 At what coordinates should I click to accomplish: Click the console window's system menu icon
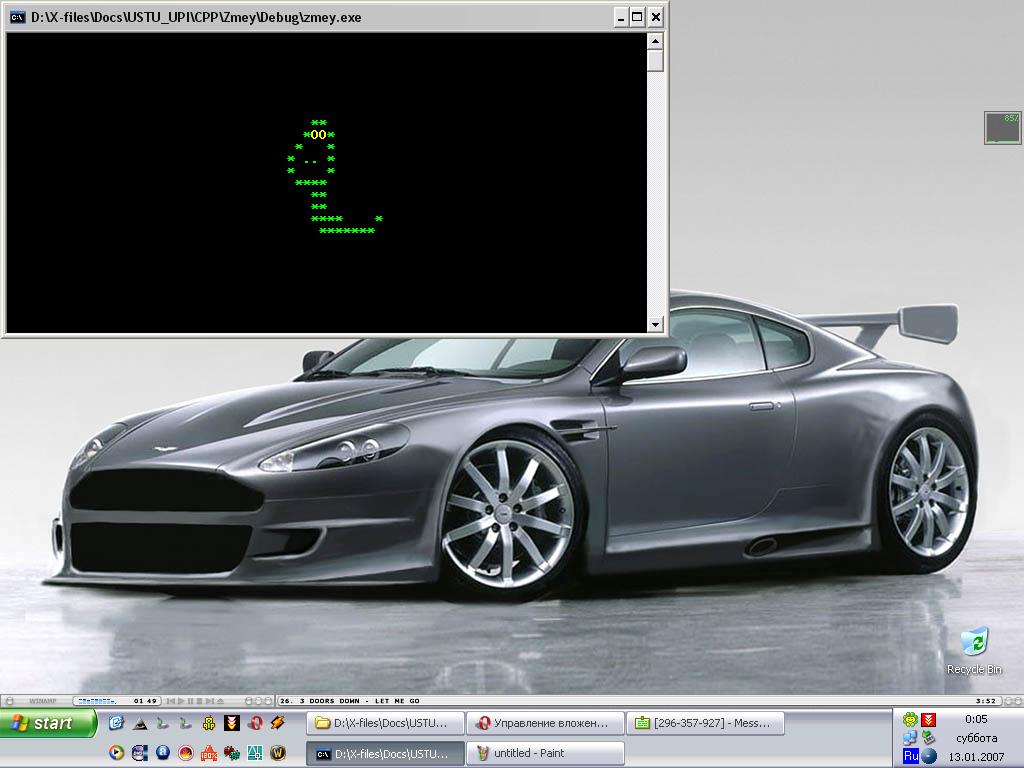point(17,17)
